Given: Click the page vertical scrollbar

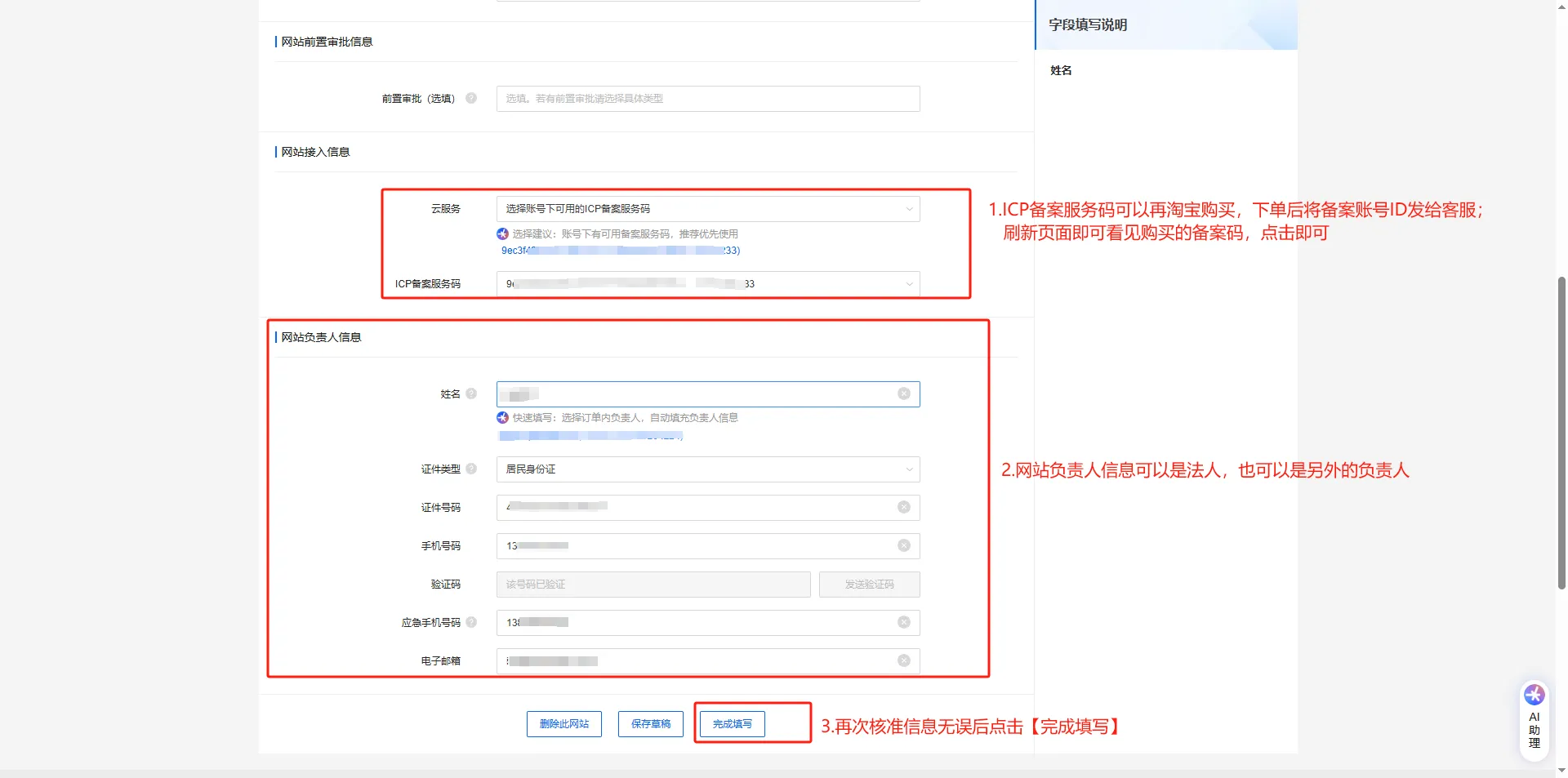Looking at the screenshot, I should [x=1561, y=433].
